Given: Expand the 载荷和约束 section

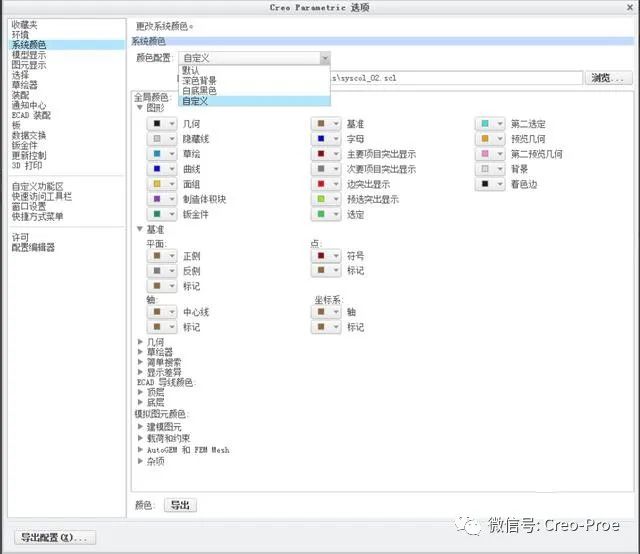Looking at the screenshot, I should click(x=140, y=438).
